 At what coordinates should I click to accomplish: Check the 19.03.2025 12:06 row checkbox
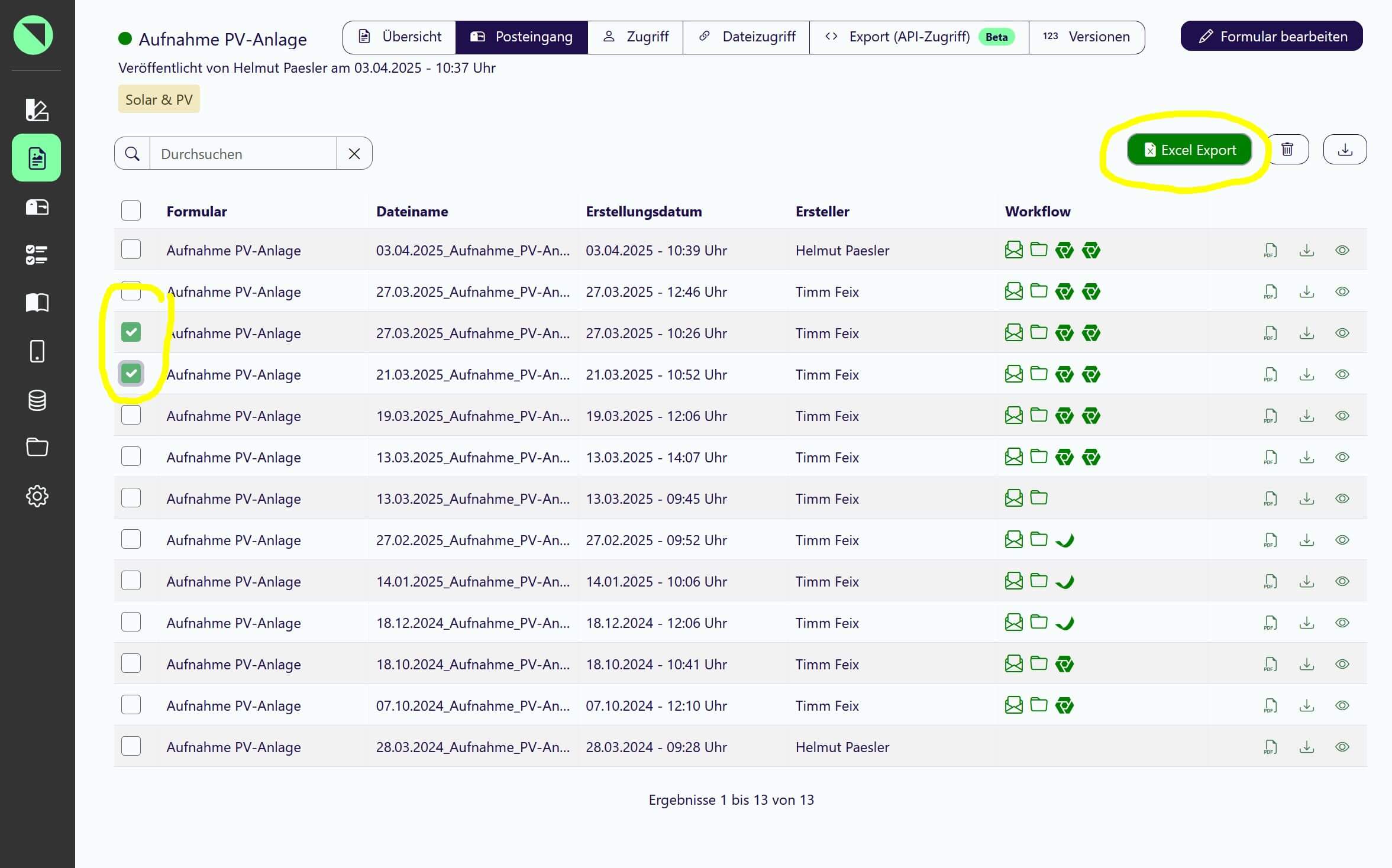click(x=131, y=415)
